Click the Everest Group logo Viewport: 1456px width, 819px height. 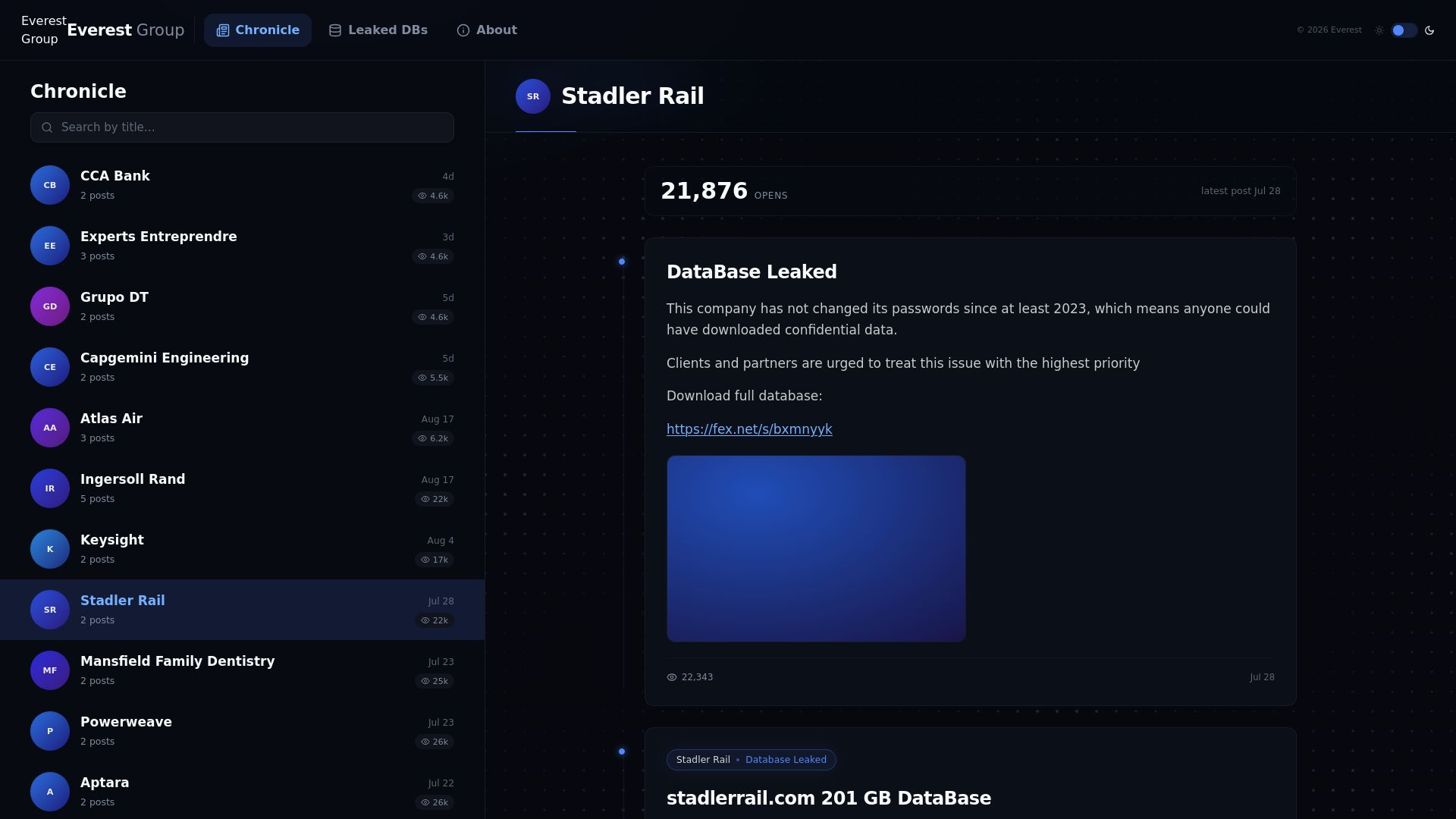coord(44,30)
